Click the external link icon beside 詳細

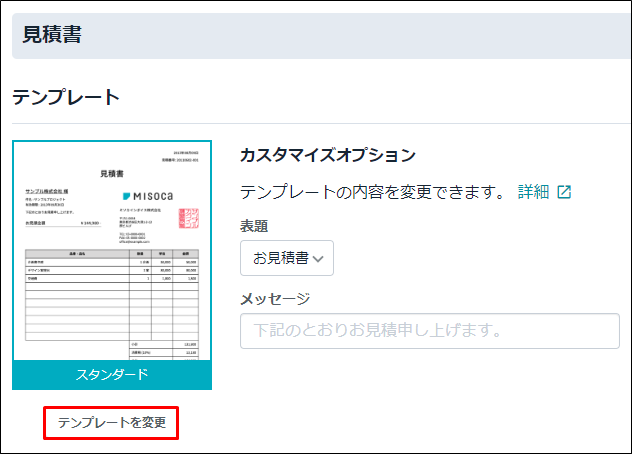[564, 192]
